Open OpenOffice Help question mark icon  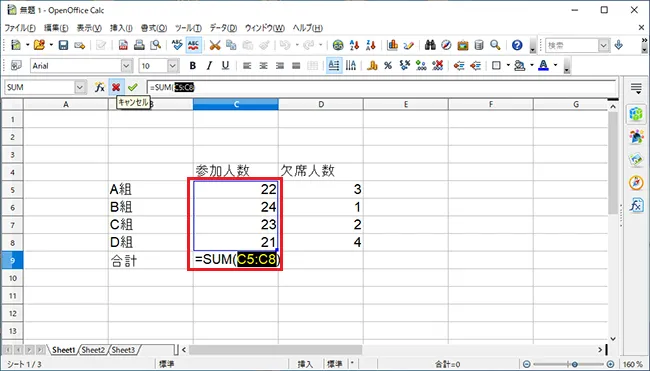pos(517,45)
